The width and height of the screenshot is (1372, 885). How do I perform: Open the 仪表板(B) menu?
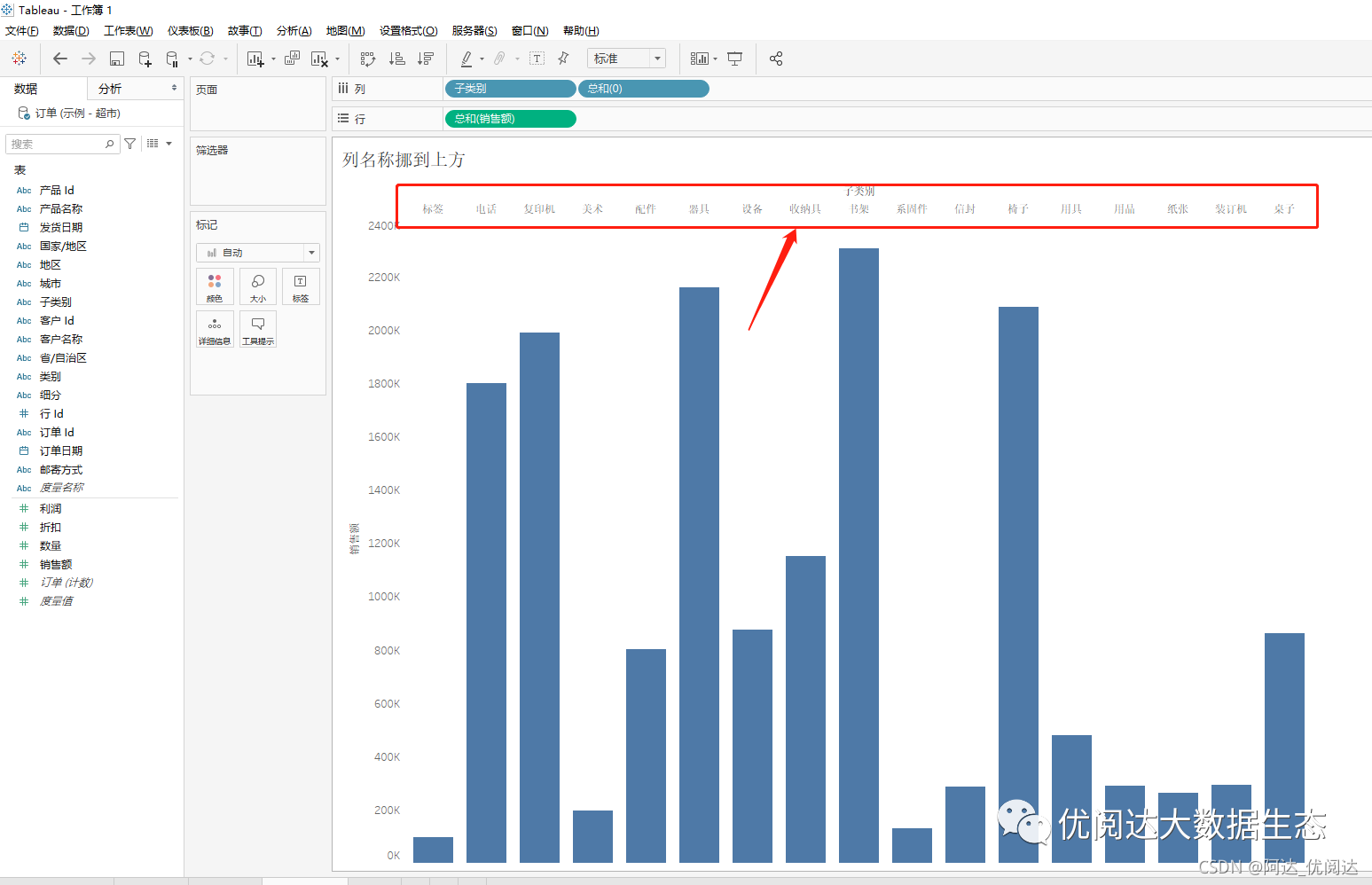[x=190, y=30]
